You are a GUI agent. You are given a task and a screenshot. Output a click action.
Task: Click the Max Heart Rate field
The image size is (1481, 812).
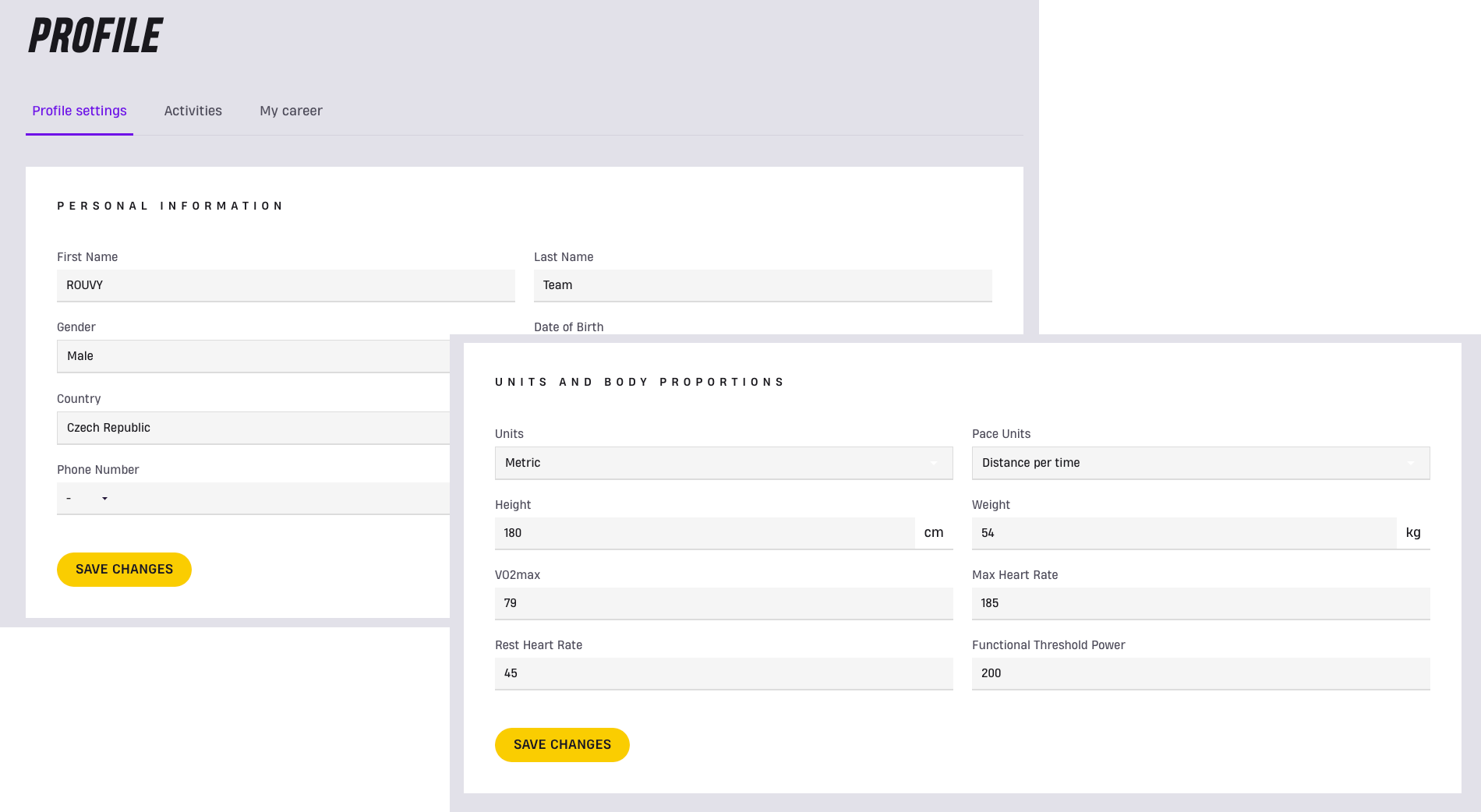click(x=1200, y=603)
